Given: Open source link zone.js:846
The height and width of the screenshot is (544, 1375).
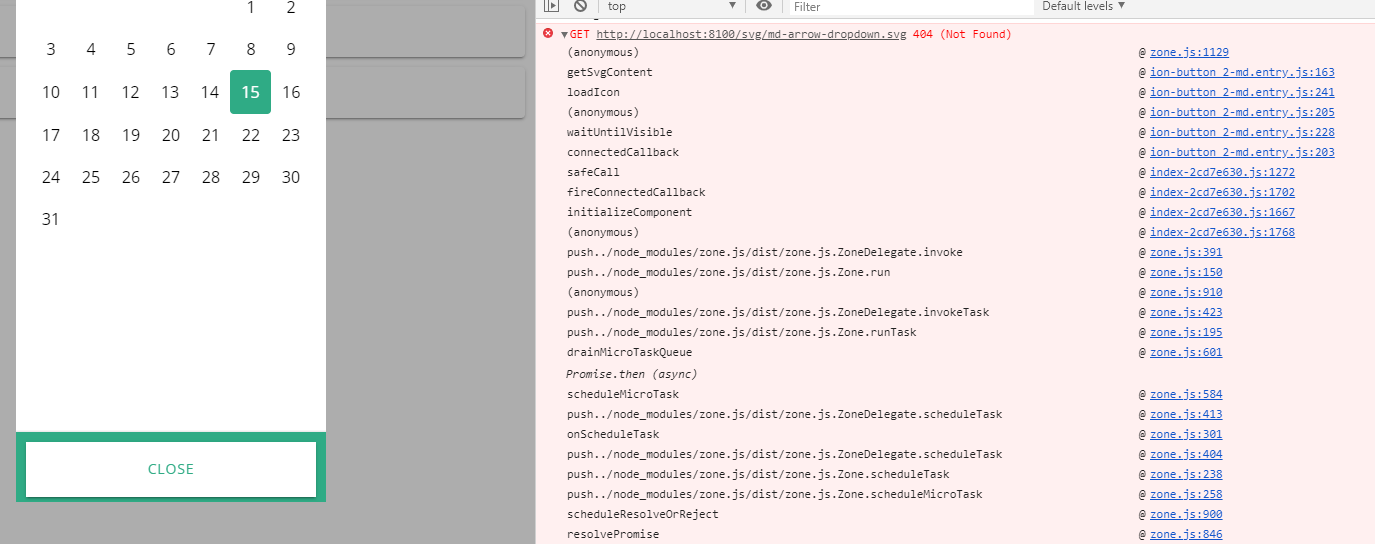Looking at the screenshot, I should point(1186,534).
